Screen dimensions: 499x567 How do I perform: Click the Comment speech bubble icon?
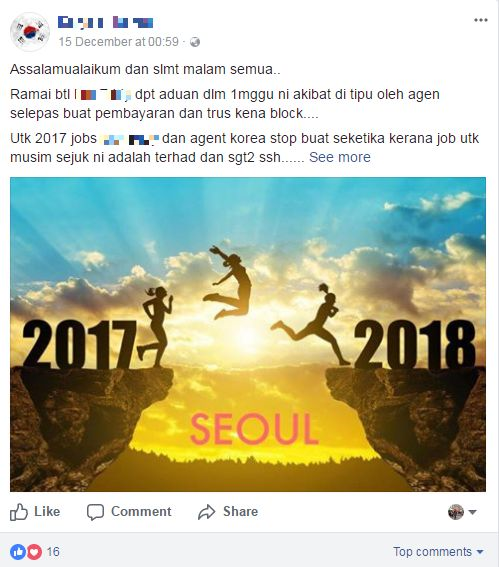pos(95,512)
